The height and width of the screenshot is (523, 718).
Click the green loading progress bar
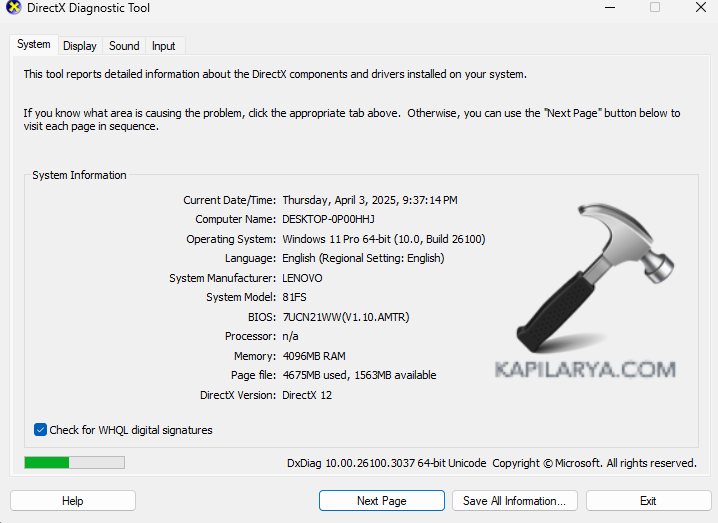[74, 463]
